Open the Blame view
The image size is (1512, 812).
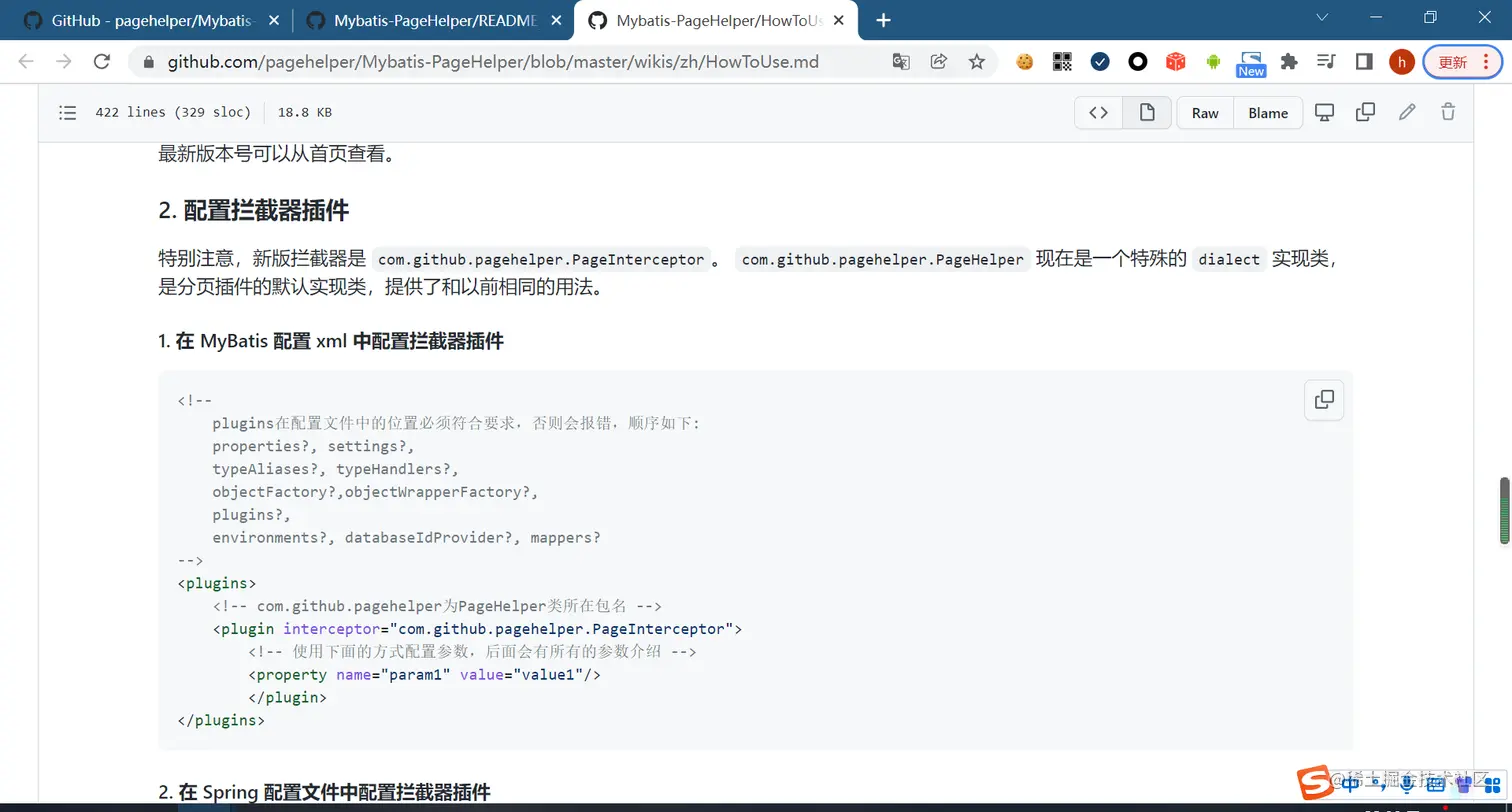(1268, 113)
